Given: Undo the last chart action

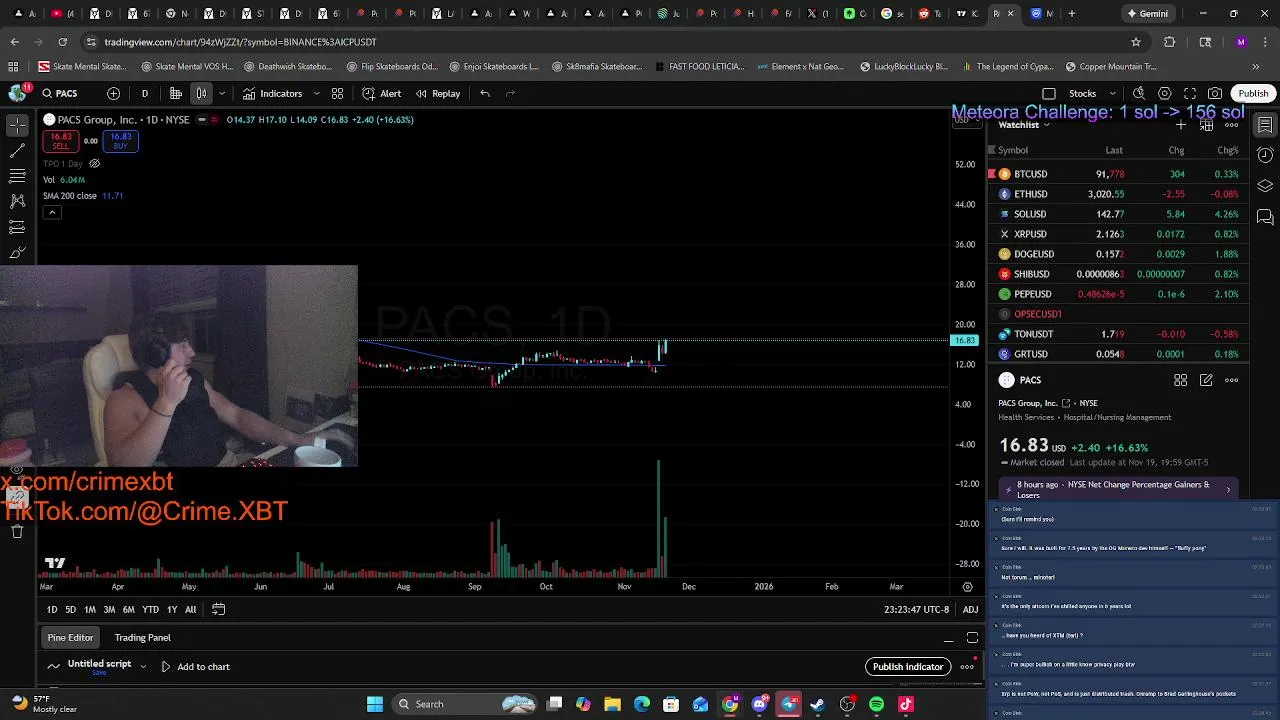Looking at the screenshot, I should [485, 93].
